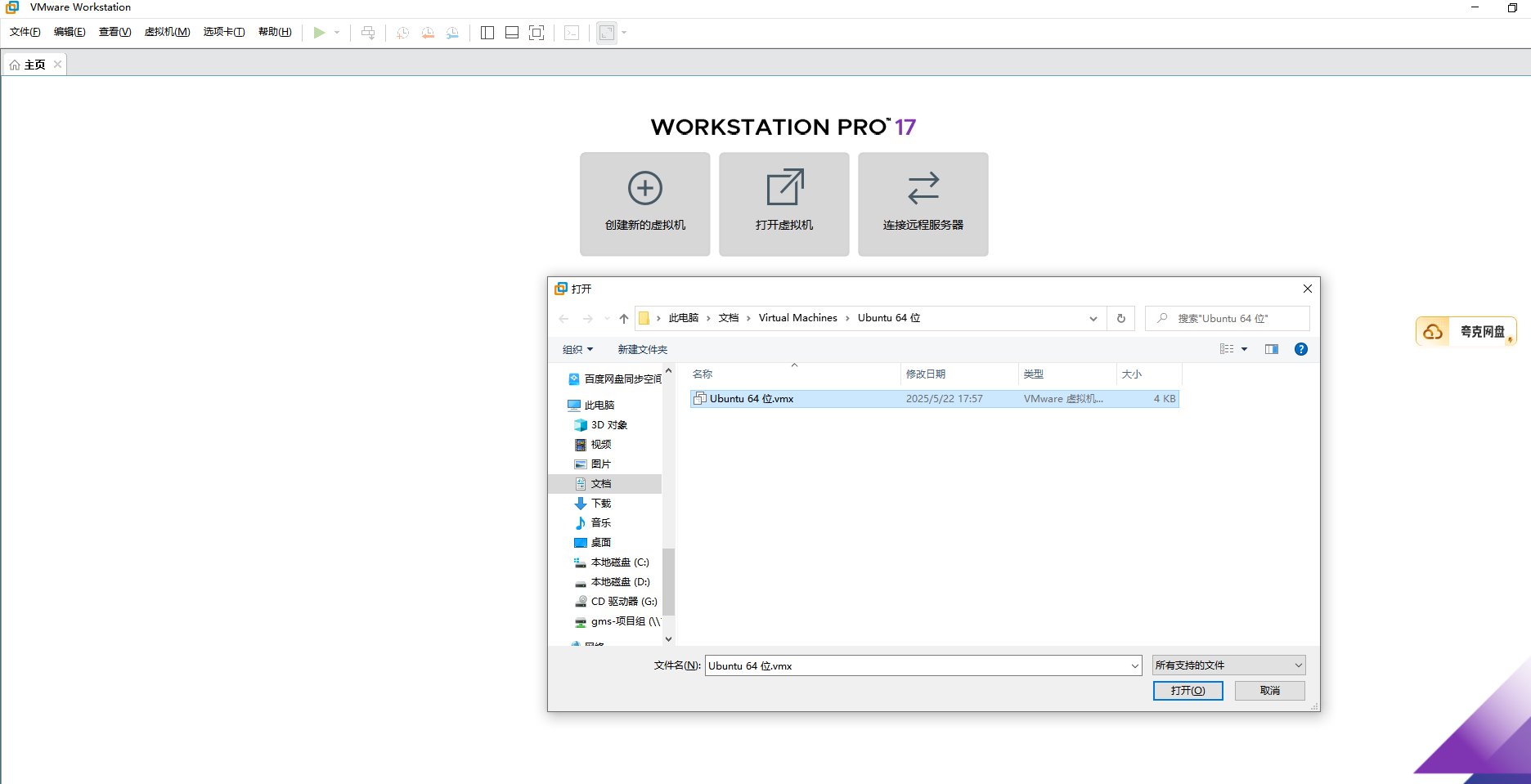The image size is (1531, 784).
Task: Expand the address bar history dropdown
Action: [x=1093, y=319]
